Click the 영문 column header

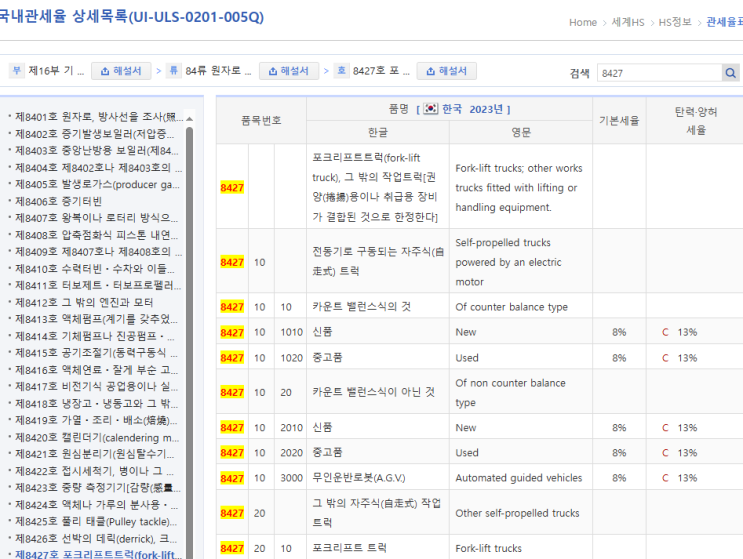[x=520, y=132]
